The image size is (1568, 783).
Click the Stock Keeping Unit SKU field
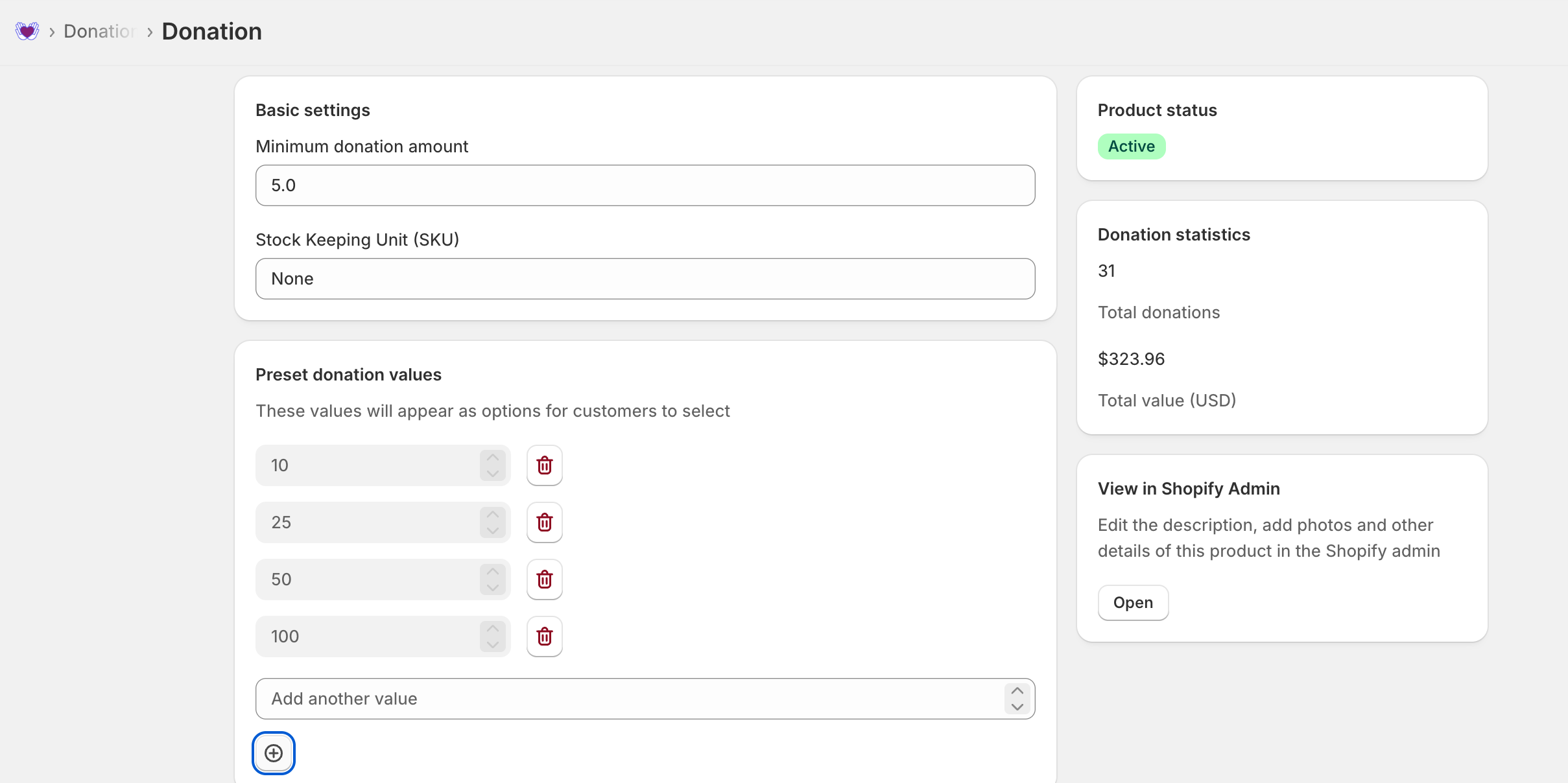[645, 279]
